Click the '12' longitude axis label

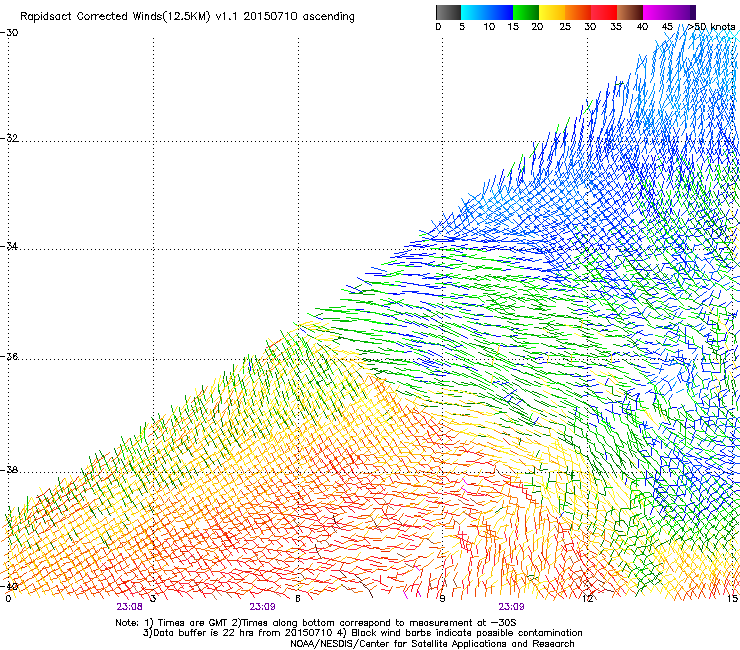point(588,599)
